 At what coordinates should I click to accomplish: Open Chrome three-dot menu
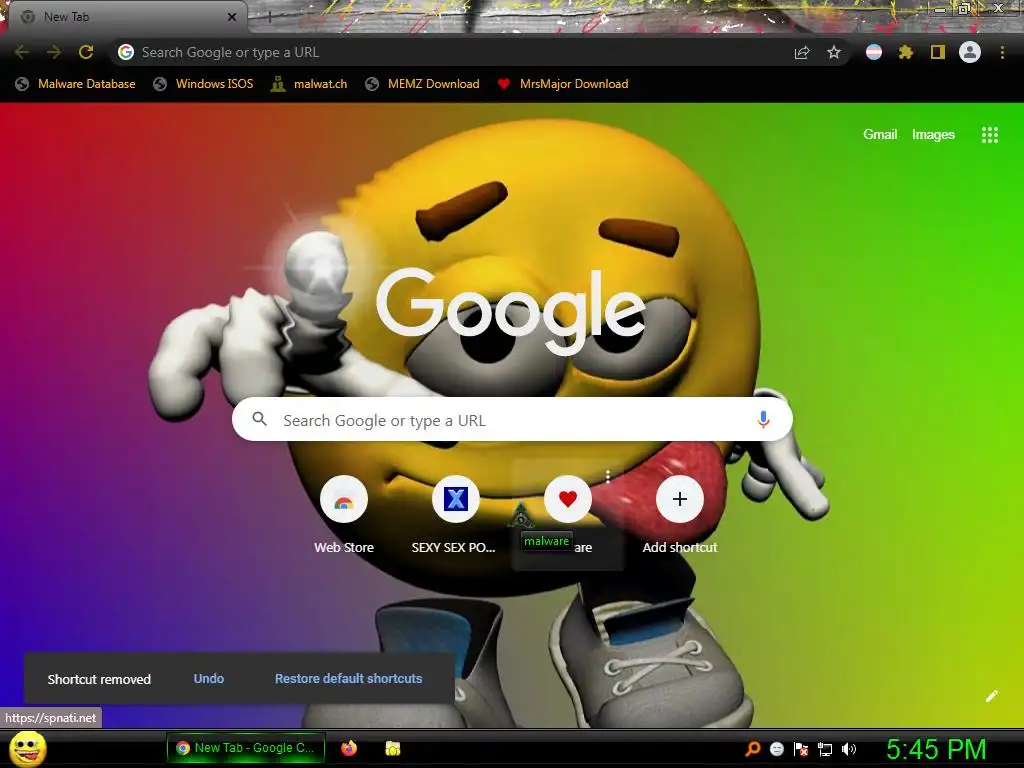1002,52
